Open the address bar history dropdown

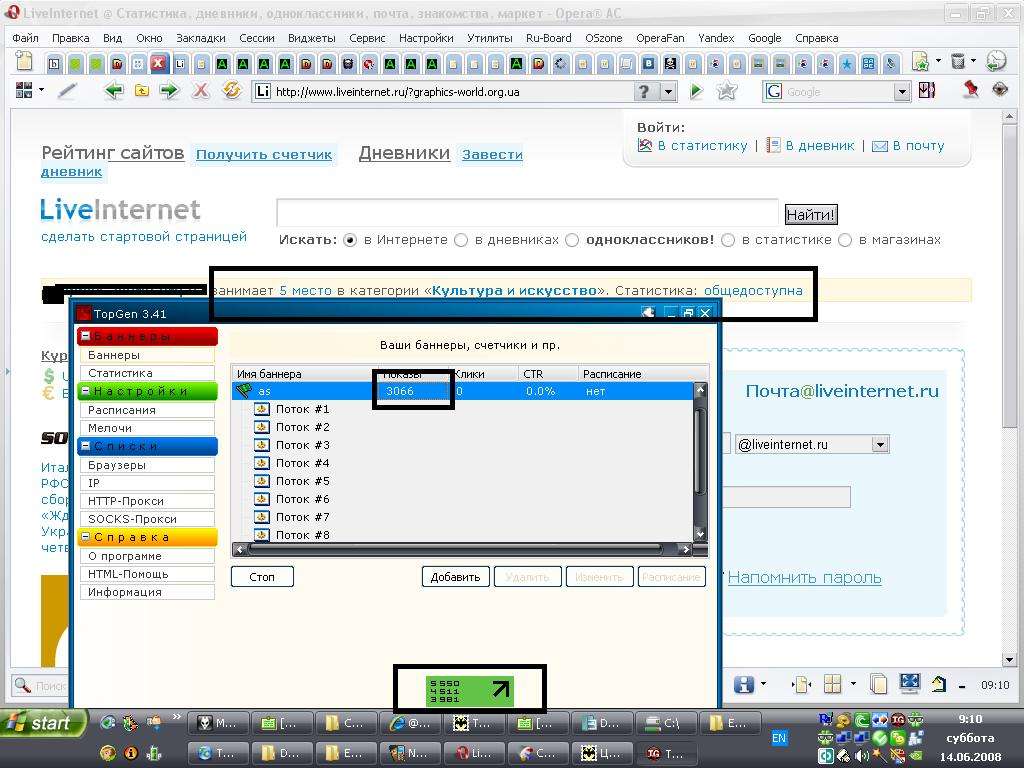click(668, 92)
